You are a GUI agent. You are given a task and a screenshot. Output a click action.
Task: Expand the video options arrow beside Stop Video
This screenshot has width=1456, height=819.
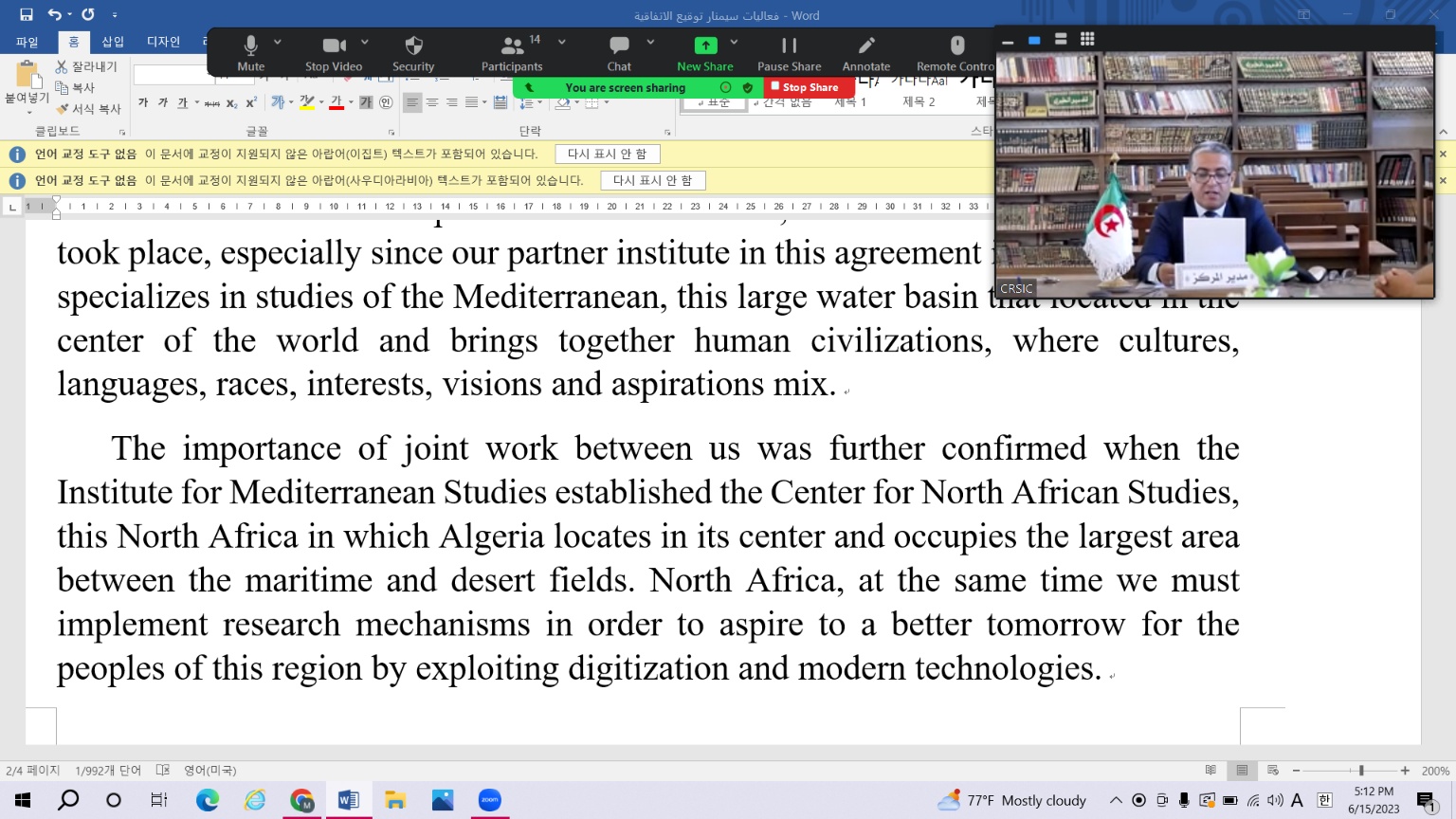tap(365, 42)
